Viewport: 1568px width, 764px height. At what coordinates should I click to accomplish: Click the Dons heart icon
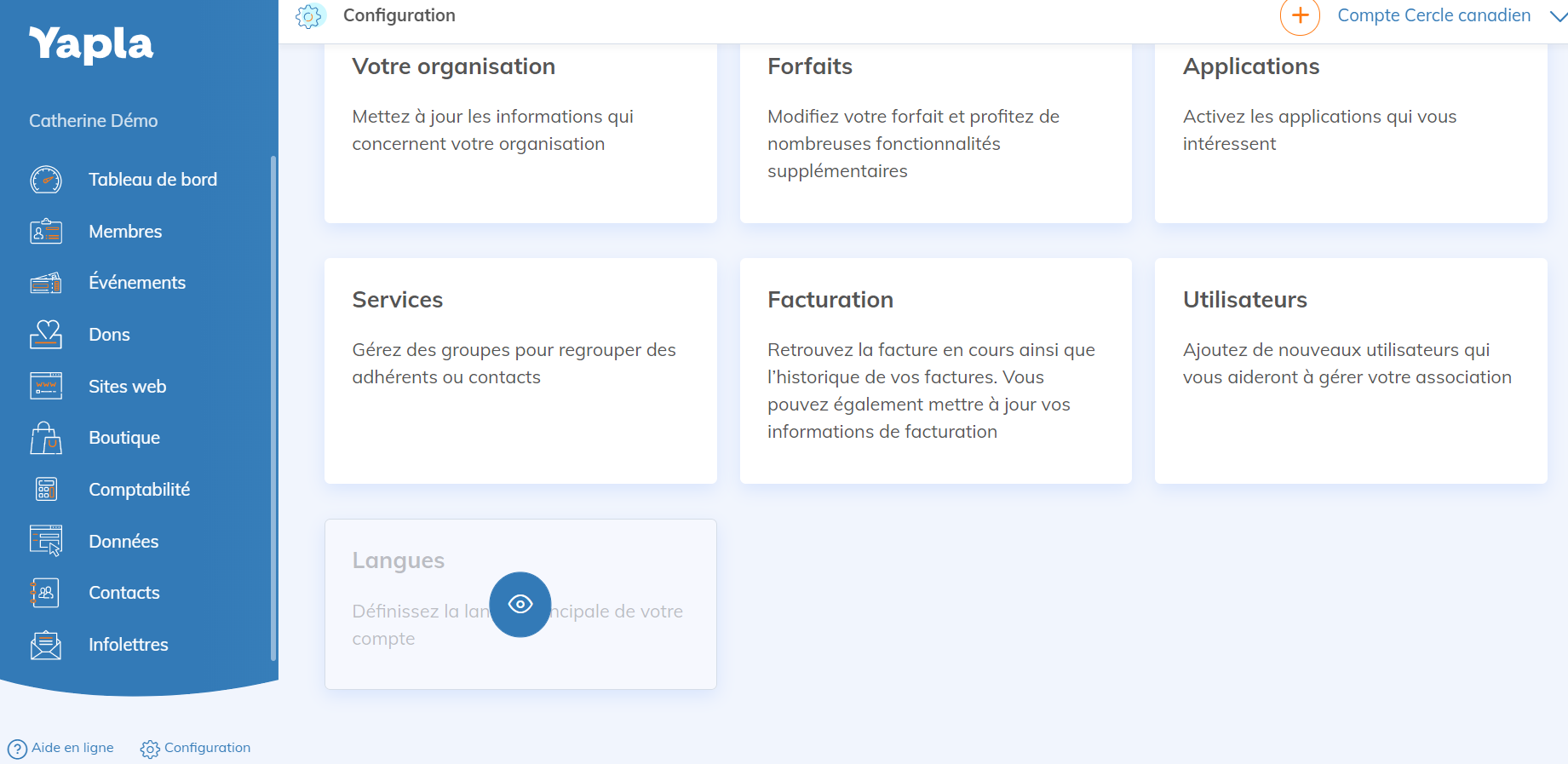[x=46, y=335]
